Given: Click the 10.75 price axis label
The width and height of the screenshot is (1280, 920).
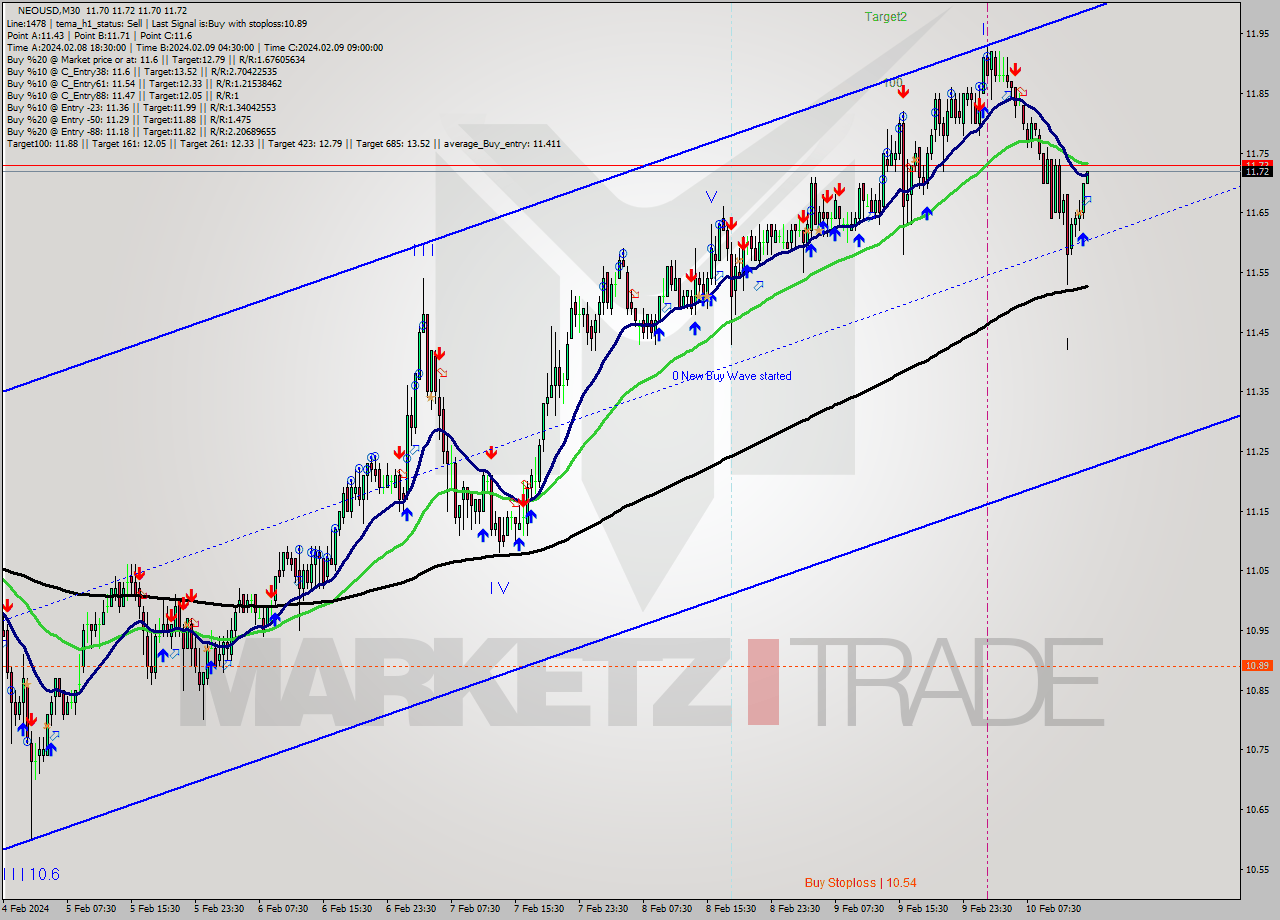Looking at the screenshot, I should (x=1257, y=750).
